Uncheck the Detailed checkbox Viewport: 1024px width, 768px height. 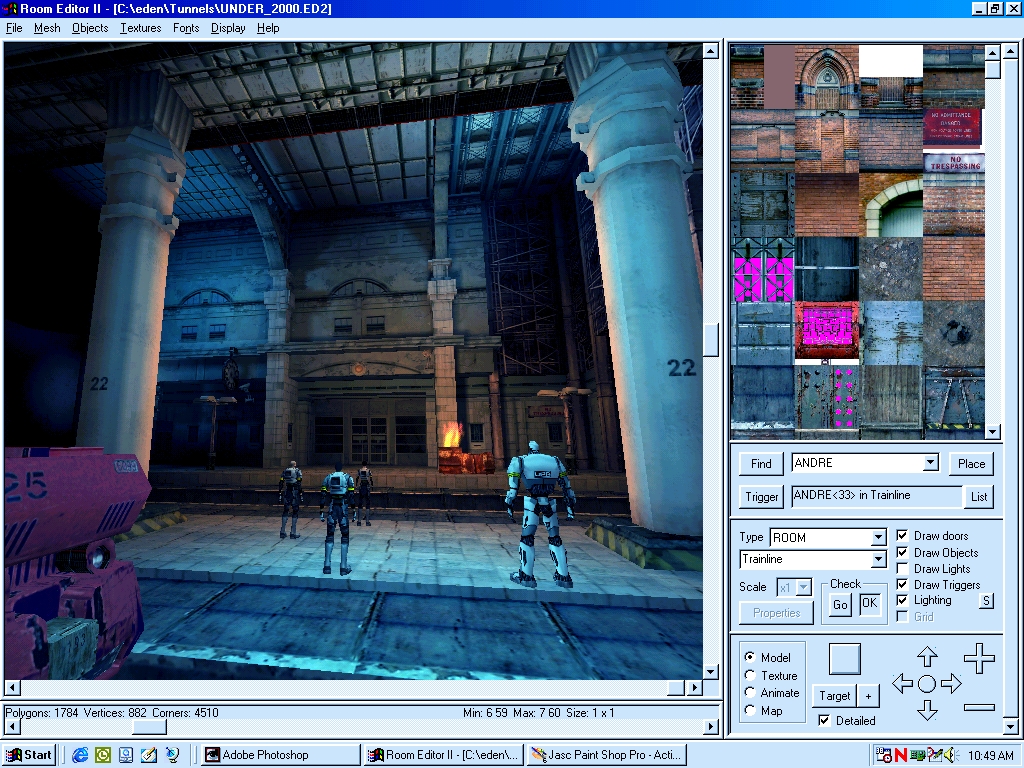tap(824, 720)
